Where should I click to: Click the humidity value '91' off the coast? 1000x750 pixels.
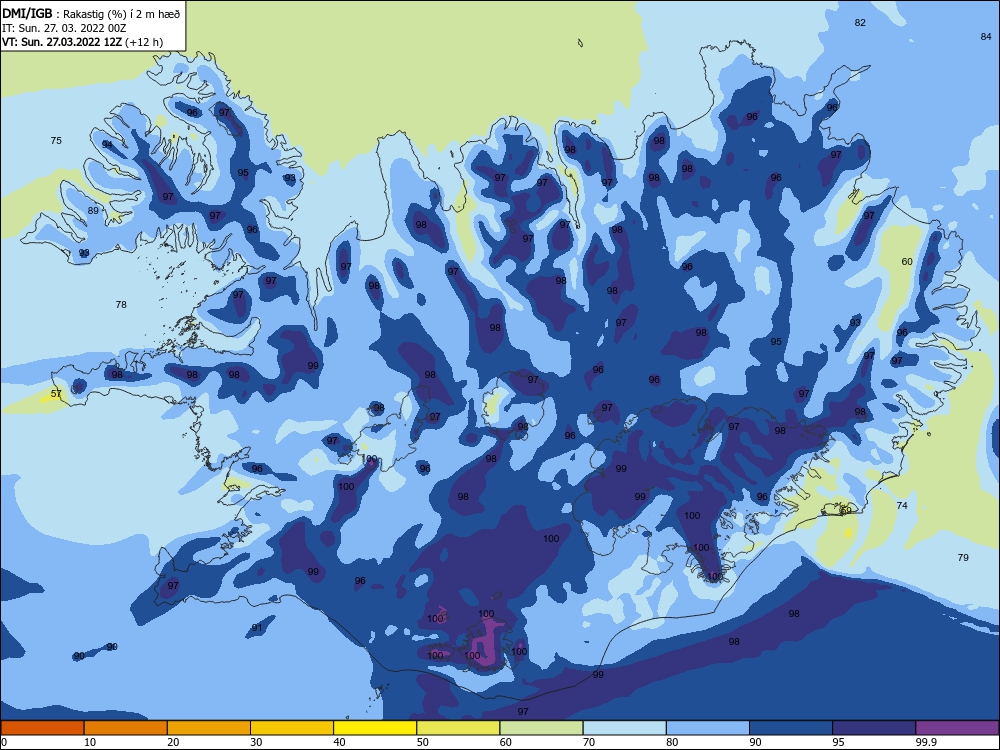tap(256, 628)
